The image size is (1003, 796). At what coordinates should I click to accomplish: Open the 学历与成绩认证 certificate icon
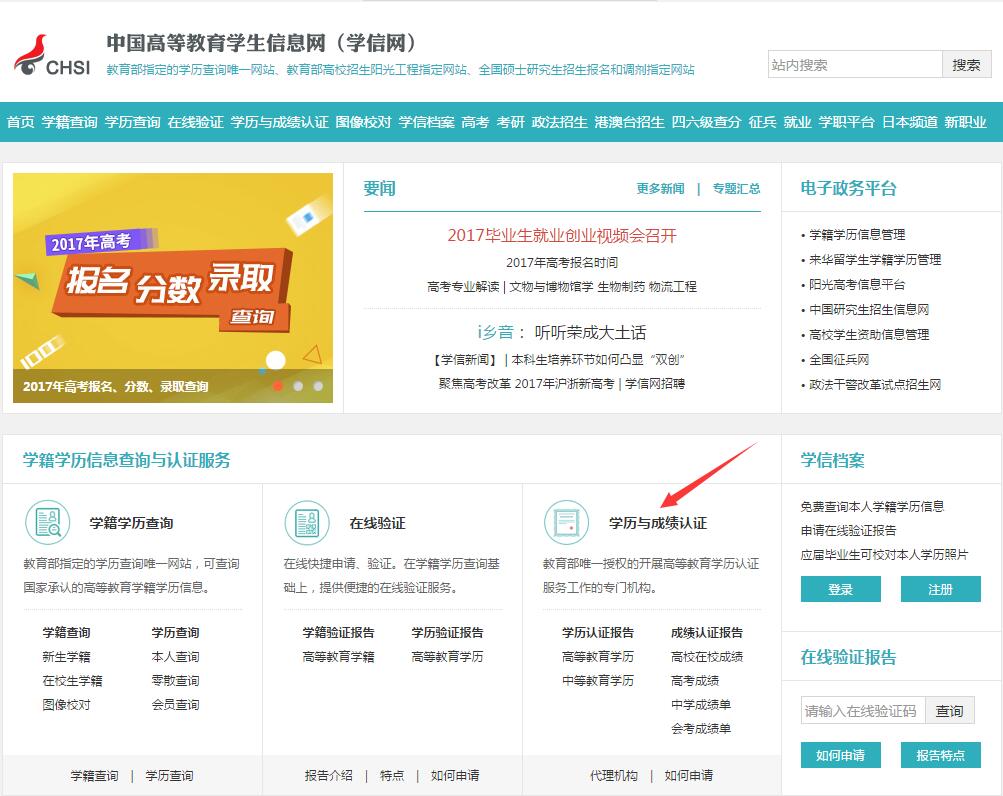(566, 522)
